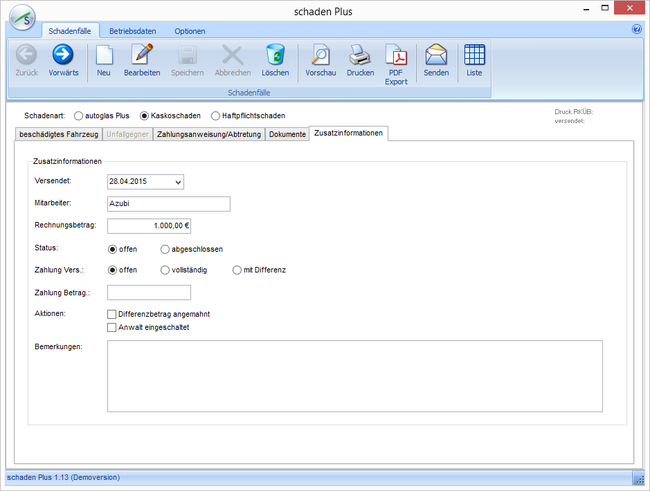Switch to the Betriebsdaten ribbon tab
650x491 pixels.
point(132,31)
